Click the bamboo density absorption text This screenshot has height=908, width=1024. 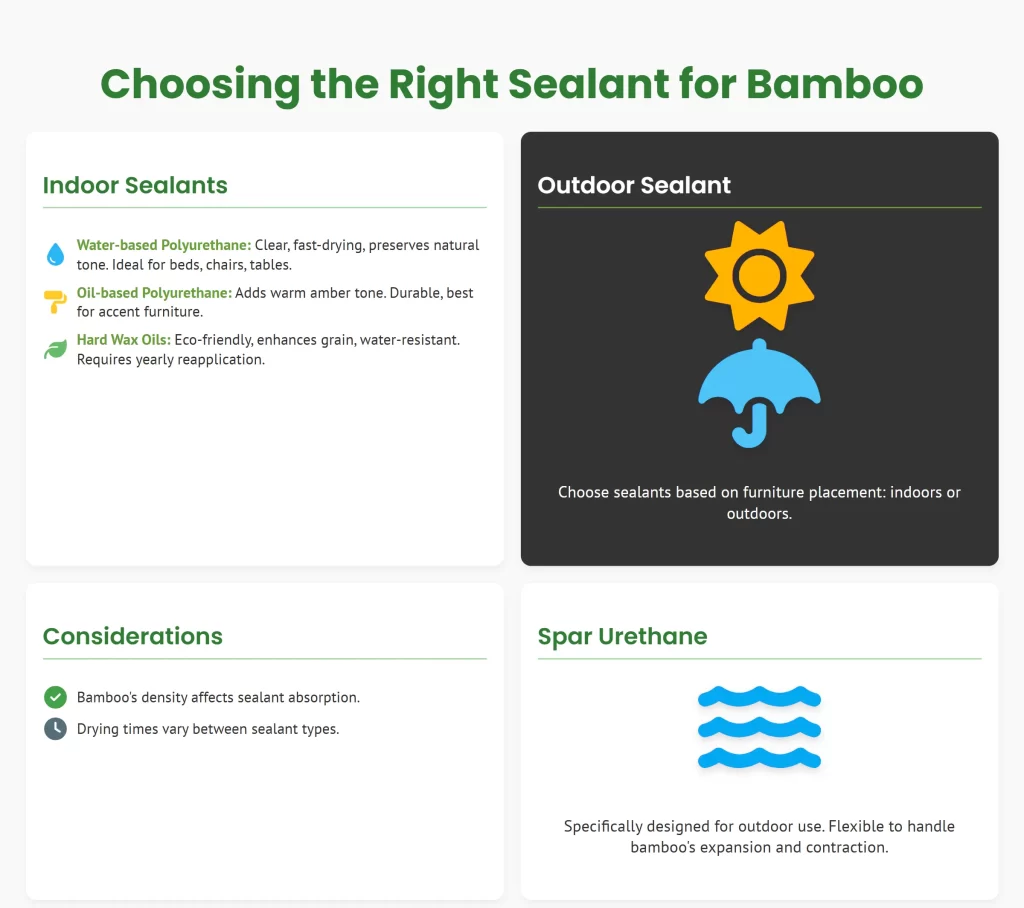[218, 697]
